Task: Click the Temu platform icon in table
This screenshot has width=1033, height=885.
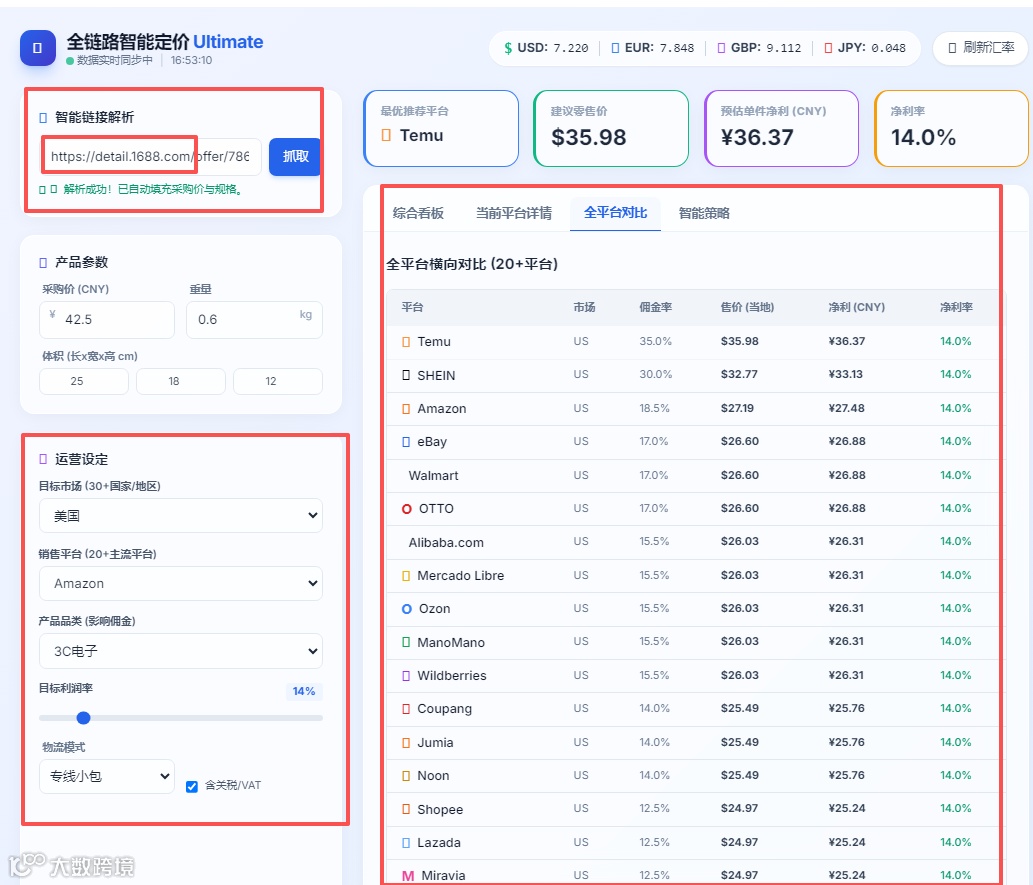Action: [406, 342]
